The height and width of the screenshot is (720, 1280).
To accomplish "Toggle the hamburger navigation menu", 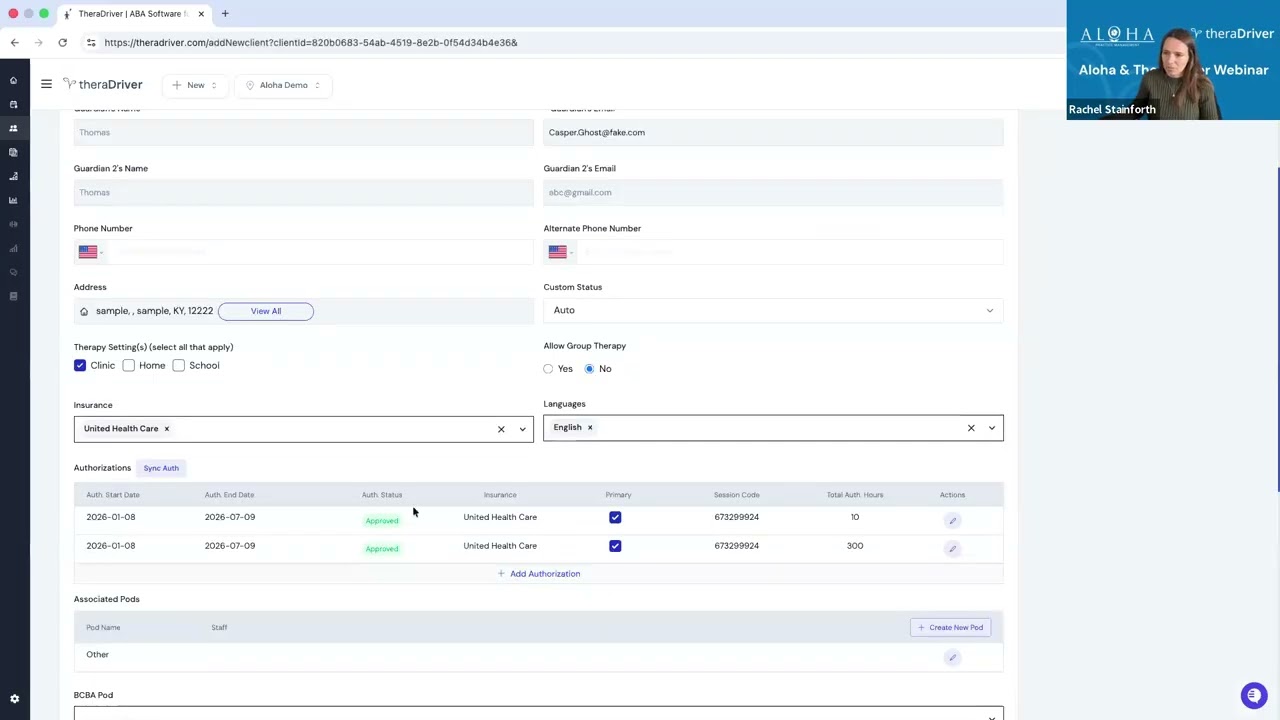I will 46,85.
